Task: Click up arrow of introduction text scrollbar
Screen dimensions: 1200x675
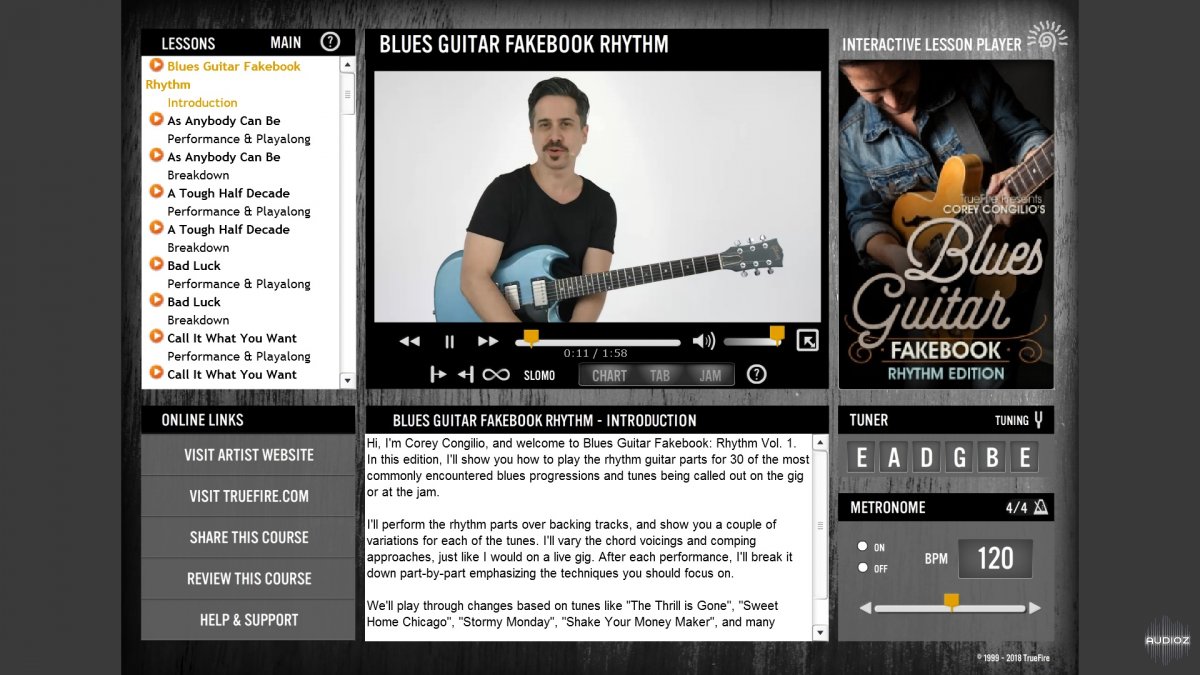Action: [x=821, y=441]
